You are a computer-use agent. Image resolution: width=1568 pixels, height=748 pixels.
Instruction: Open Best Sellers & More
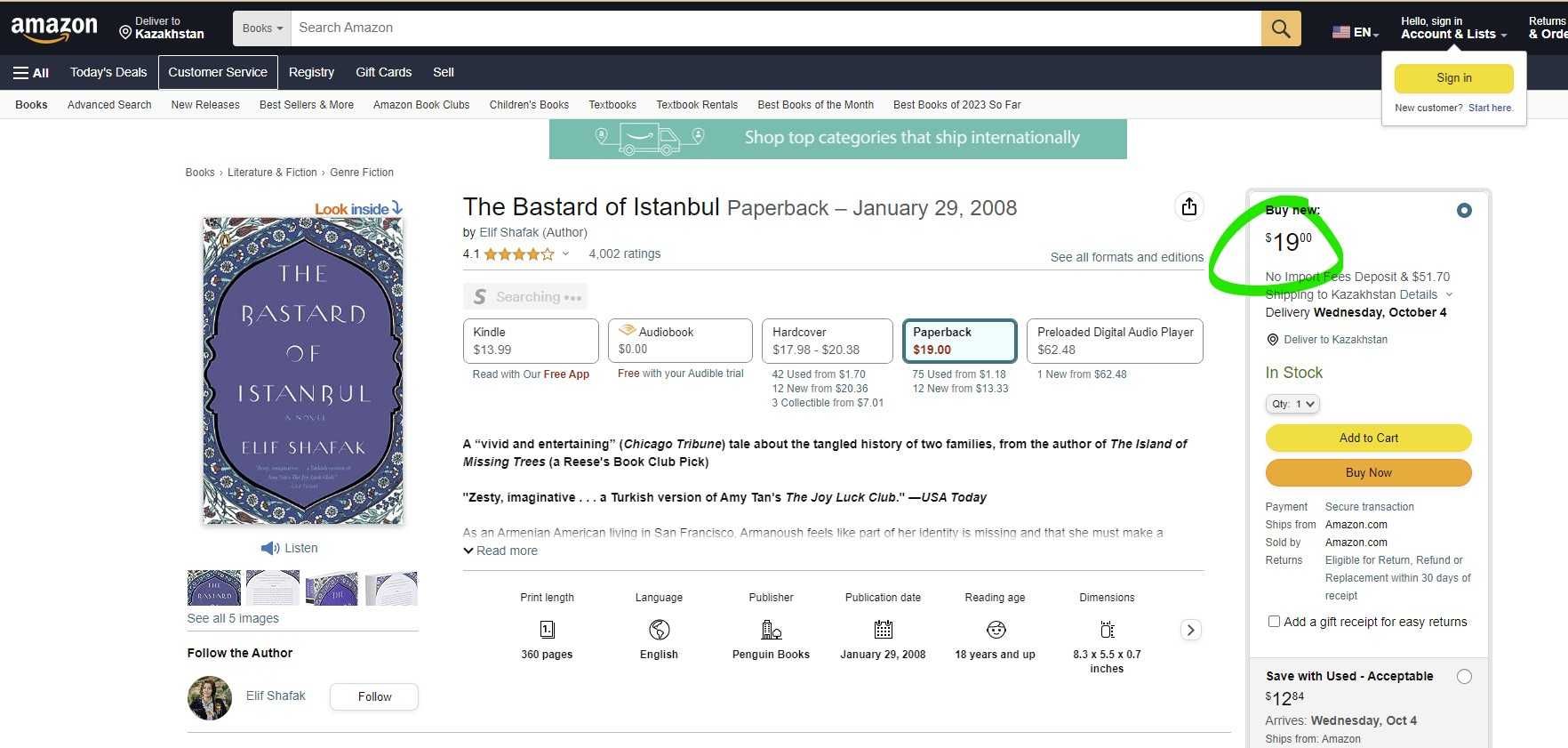pyautogui.click(x=307, y=105)
